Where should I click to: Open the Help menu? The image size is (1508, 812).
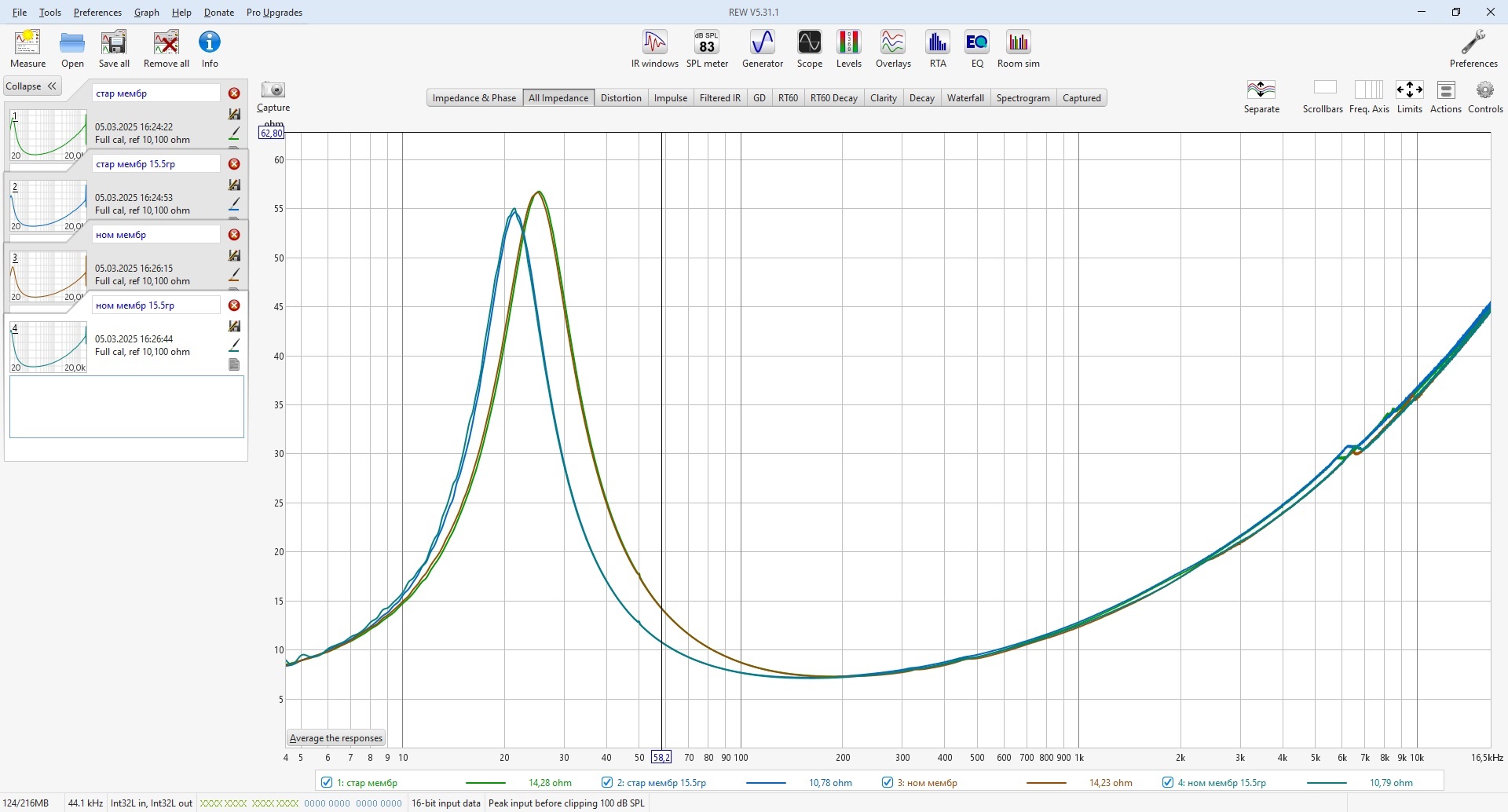tap(181, 13)
